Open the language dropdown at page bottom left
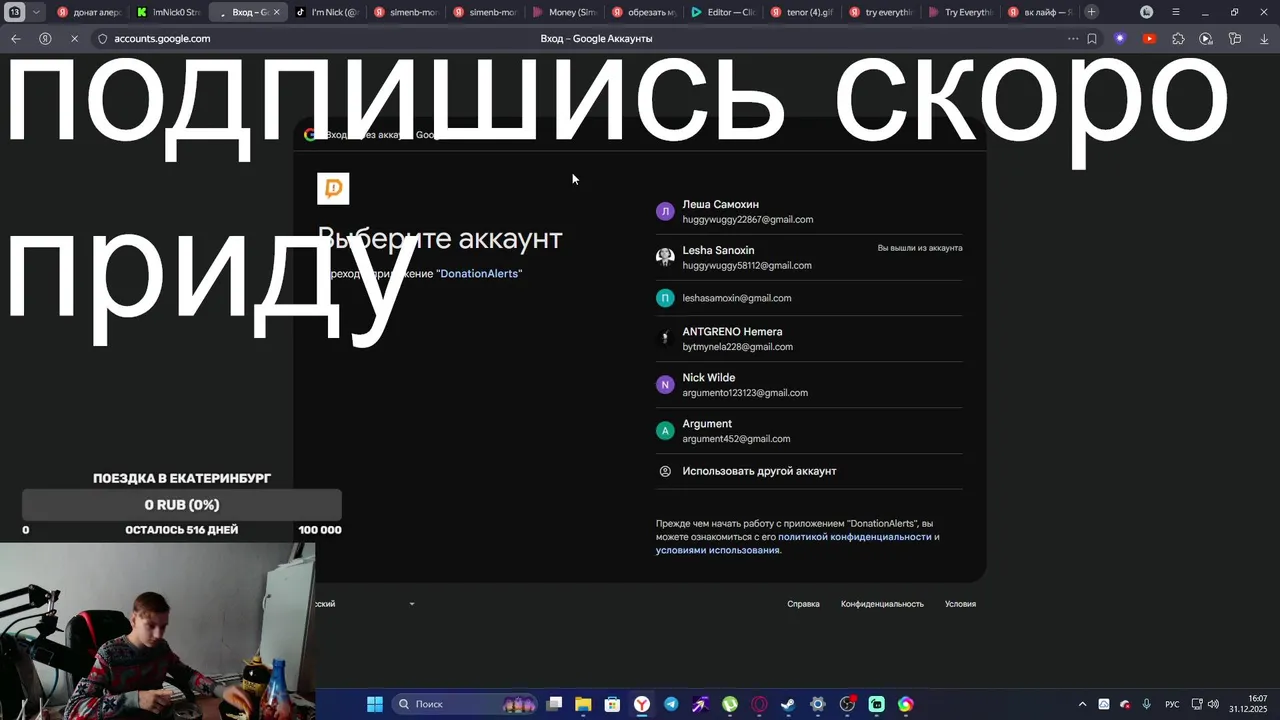Image resolution: width=1280 pixels, height=720 pixels. [365, 604]
